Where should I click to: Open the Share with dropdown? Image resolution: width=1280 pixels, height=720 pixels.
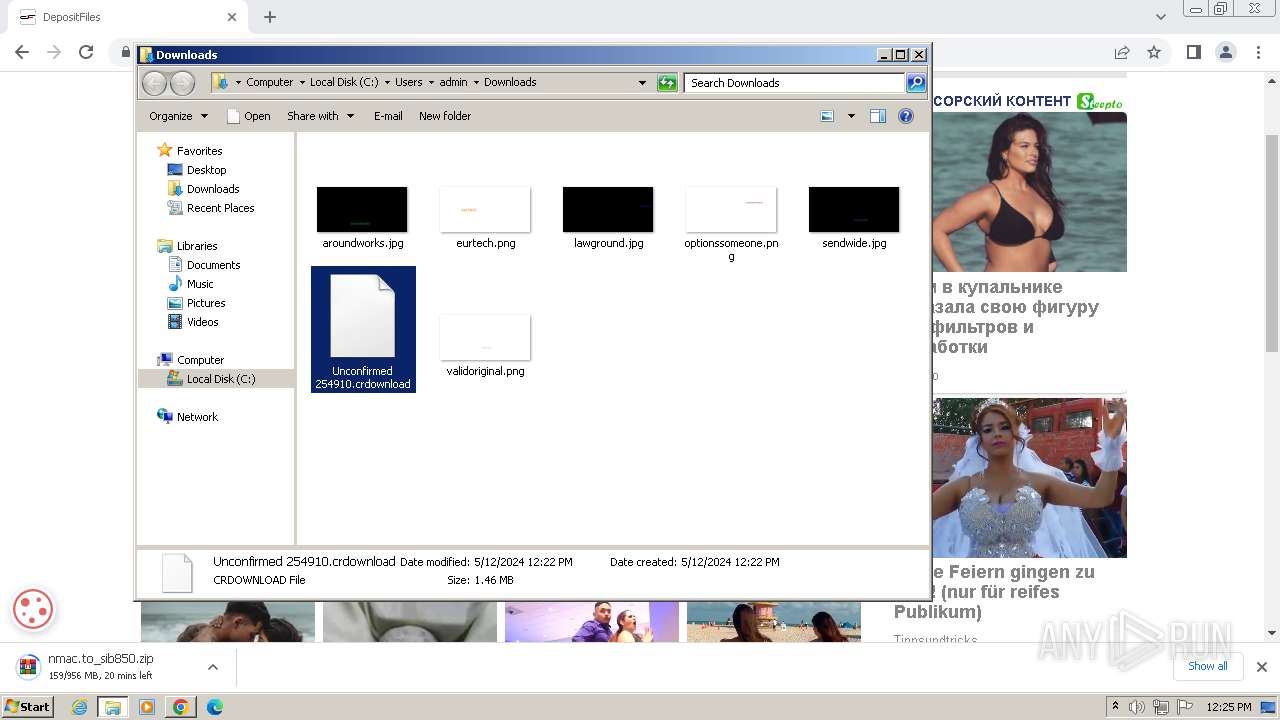tap(320, 116)
